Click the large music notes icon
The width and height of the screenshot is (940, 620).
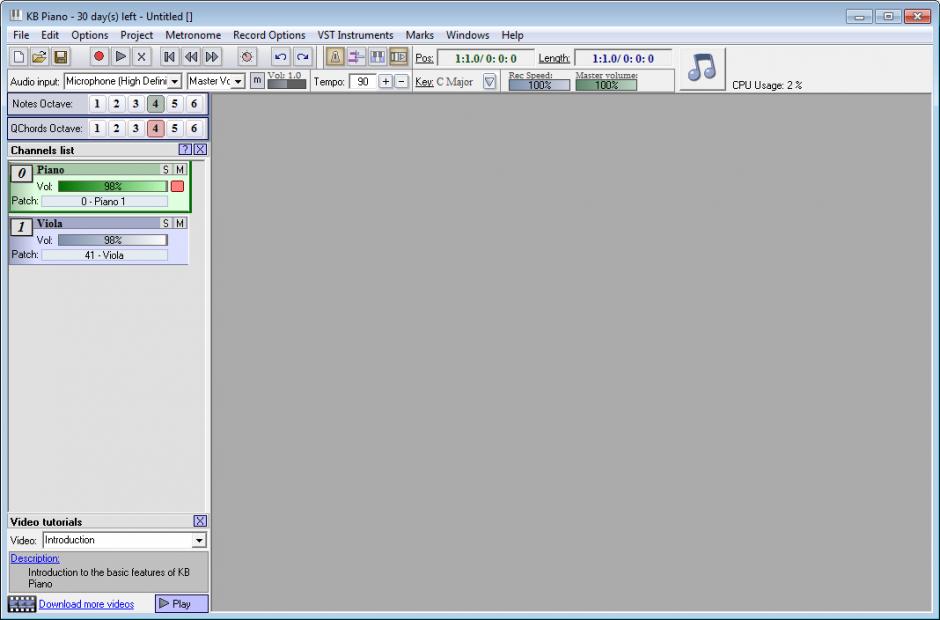(702, 68)
